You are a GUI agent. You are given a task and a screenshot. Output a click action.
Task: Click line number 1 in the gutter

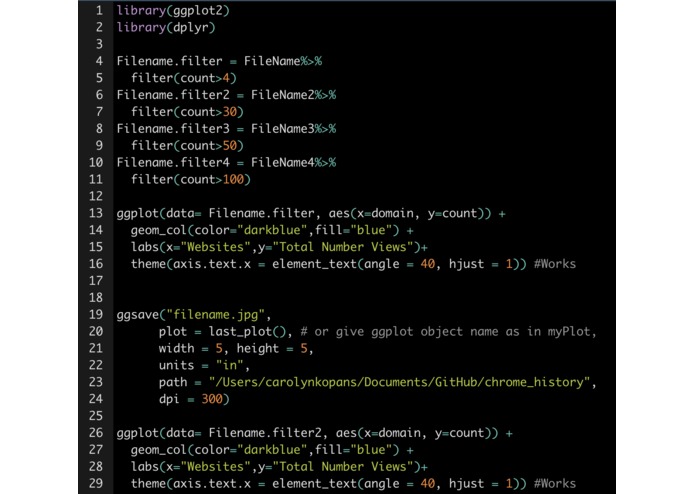click(x=99, y=11)
